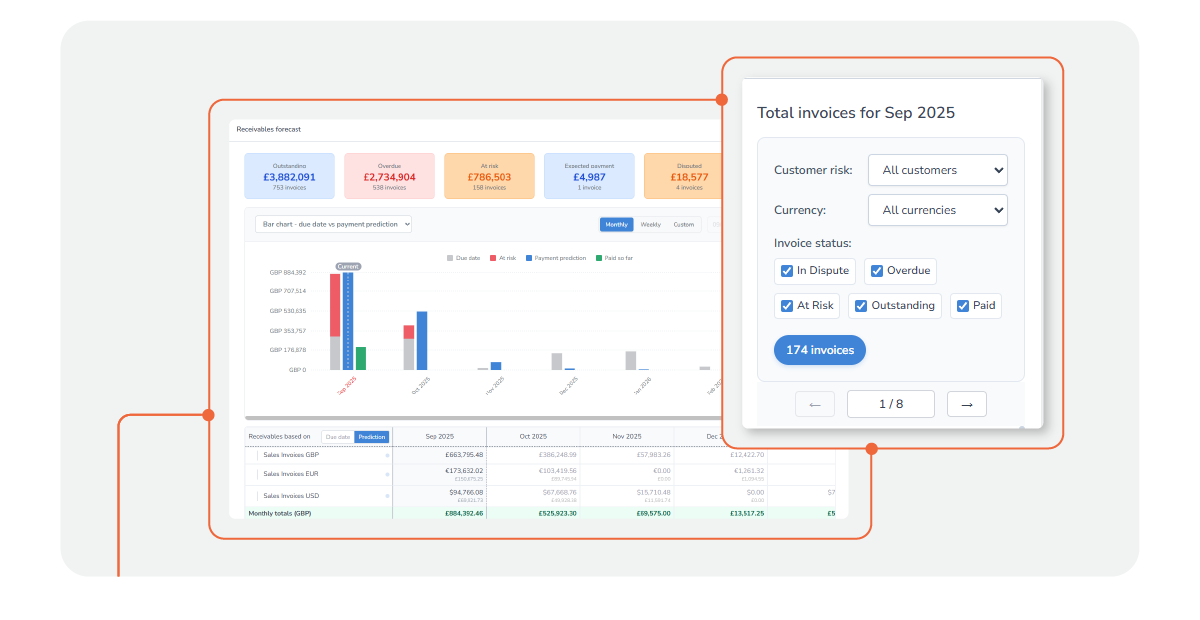Click the info icon beside Sales Invoices GBP
Image resolution: width=1200 pixels, height=620 pixels.
[387, 455]
